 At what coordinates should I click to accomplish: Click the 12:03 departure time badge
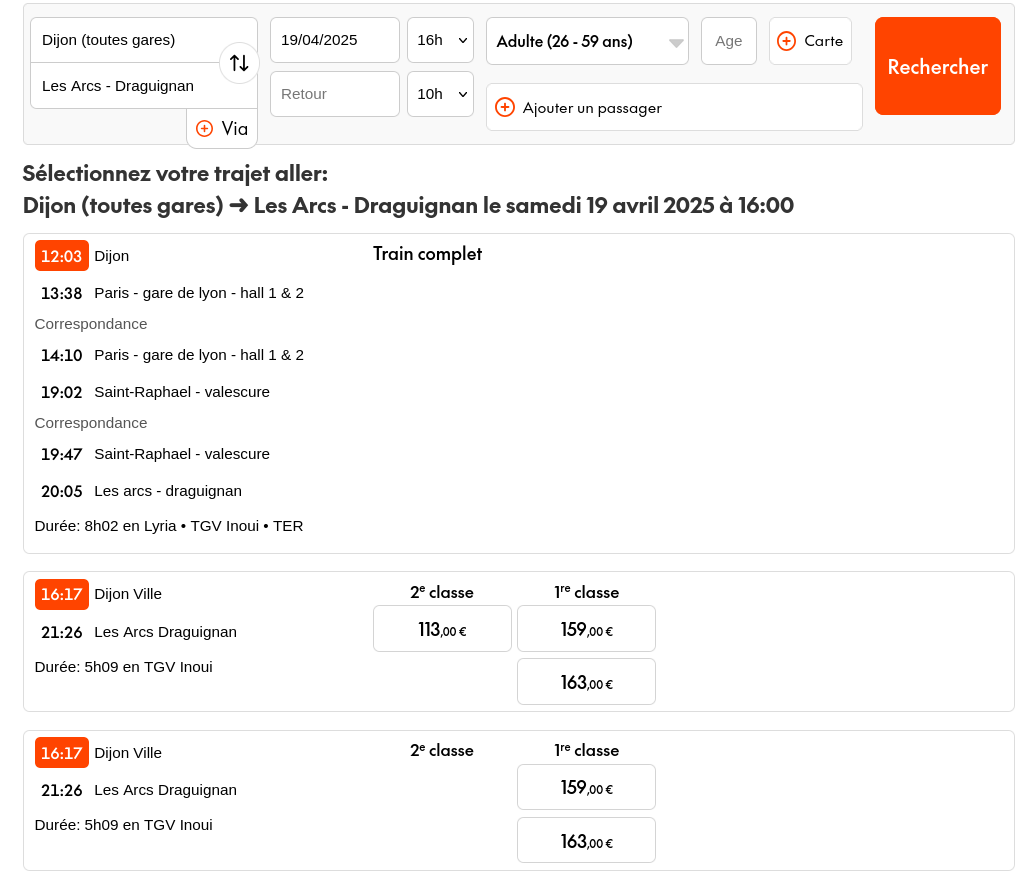click(x=62, y=256)
